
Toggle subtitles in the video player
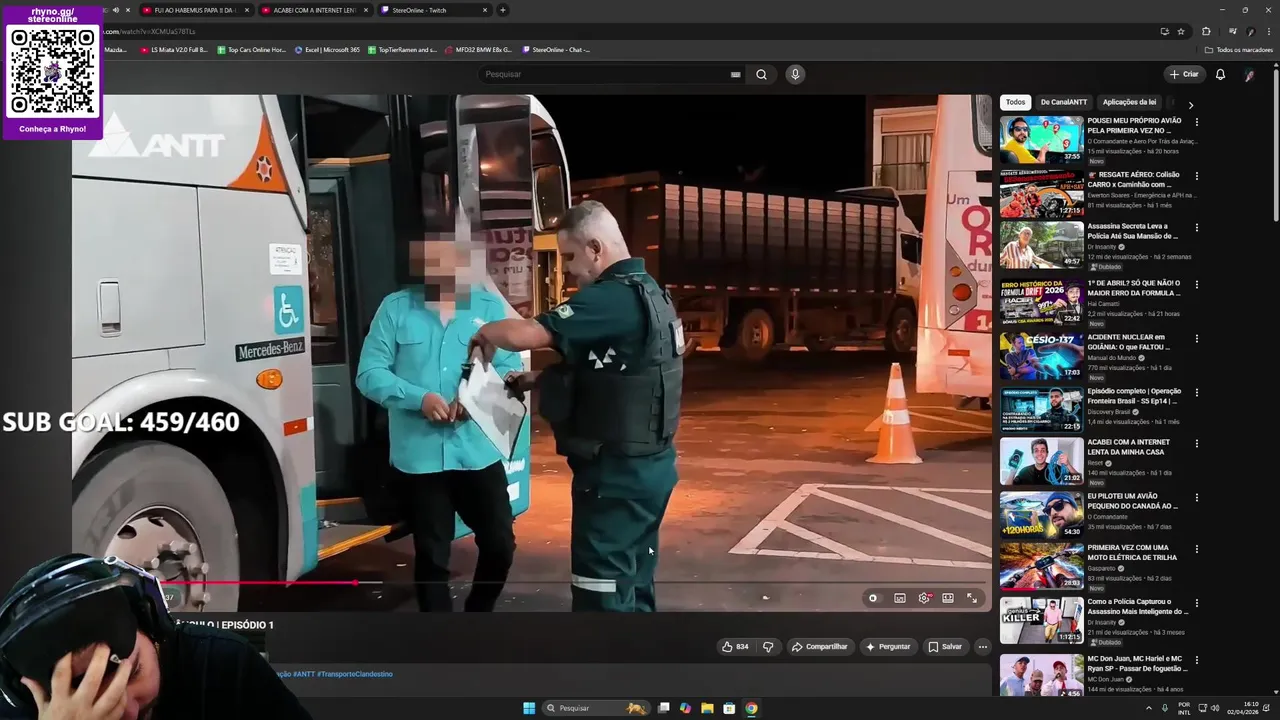[x=900, y=598]
